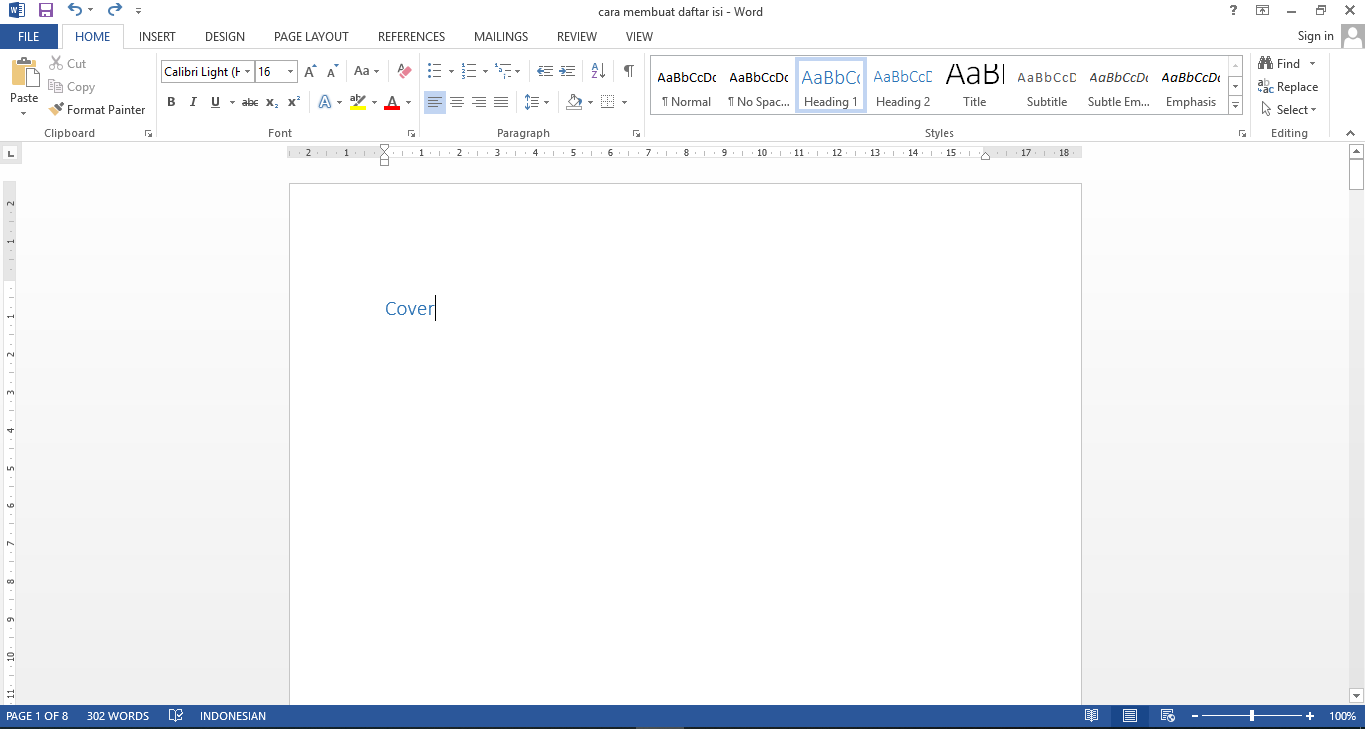1365x729 pixels.
Task: Click the word count in status bar
Action: coord(118,716)
